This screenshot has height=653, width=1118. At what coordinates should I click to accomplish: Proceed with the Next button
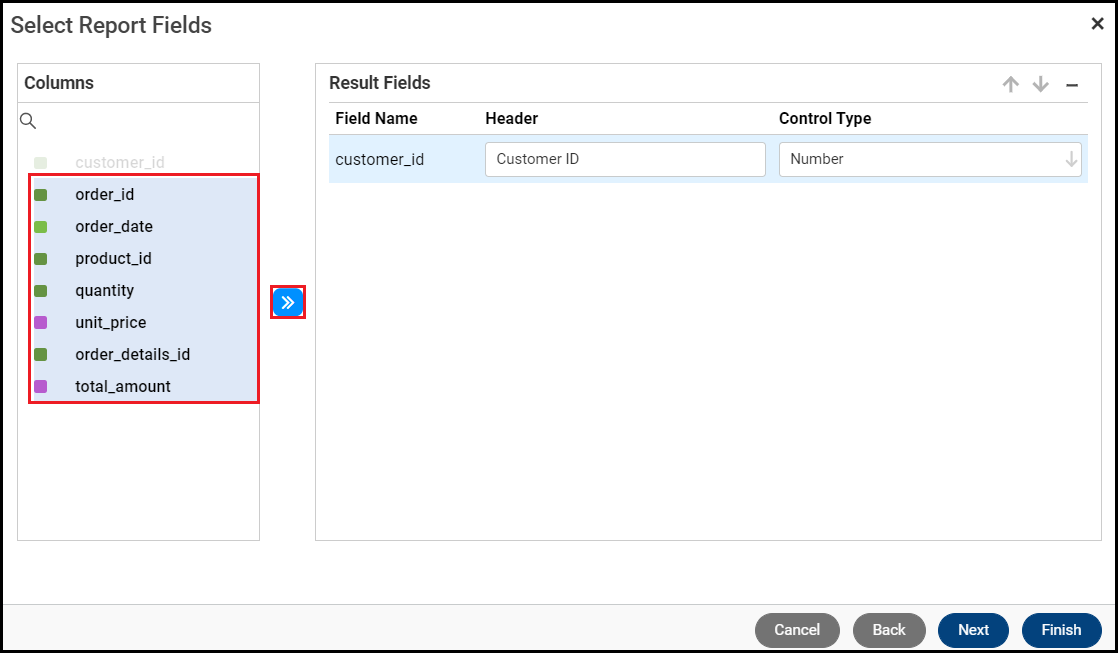(973, 630)
